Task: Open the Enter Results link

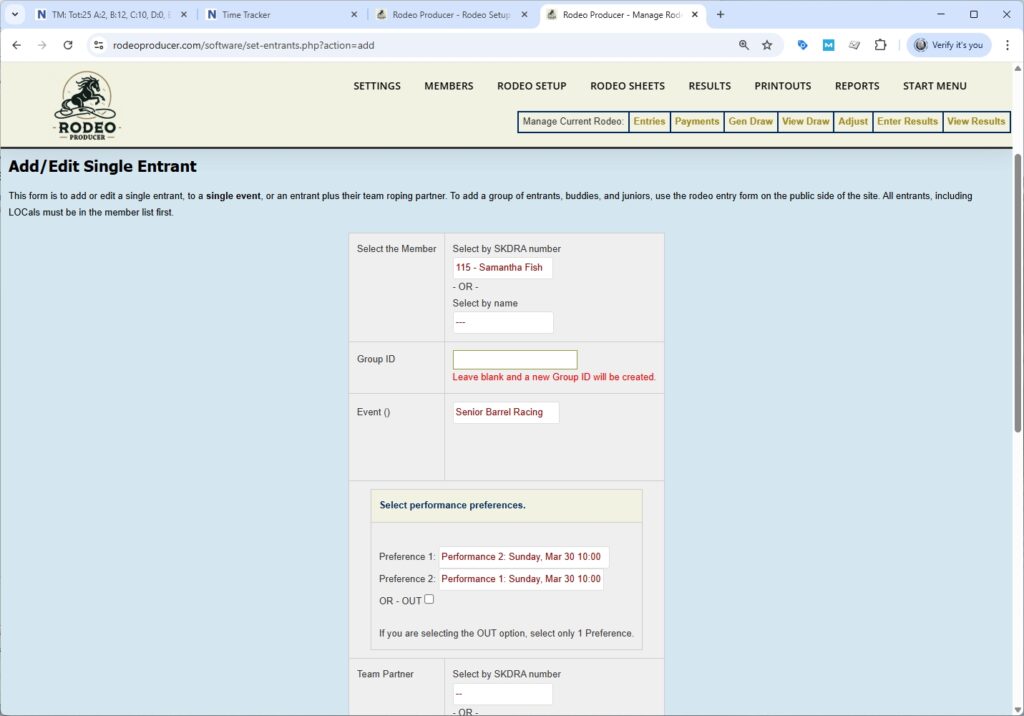Action: (x=907, y=122)
